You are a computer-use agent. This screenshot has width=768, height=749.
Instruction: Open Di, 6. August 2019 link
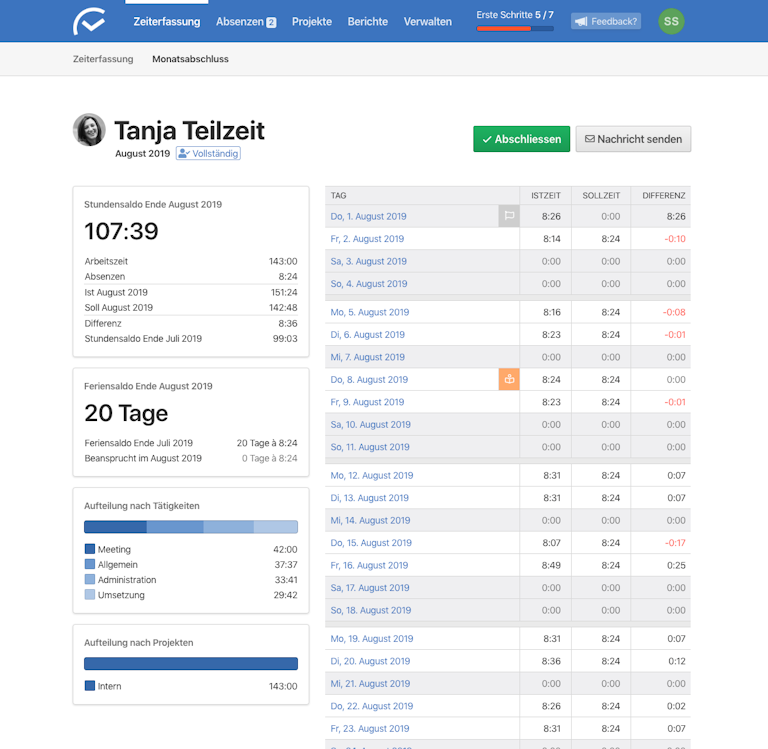(x=367, y=335)
